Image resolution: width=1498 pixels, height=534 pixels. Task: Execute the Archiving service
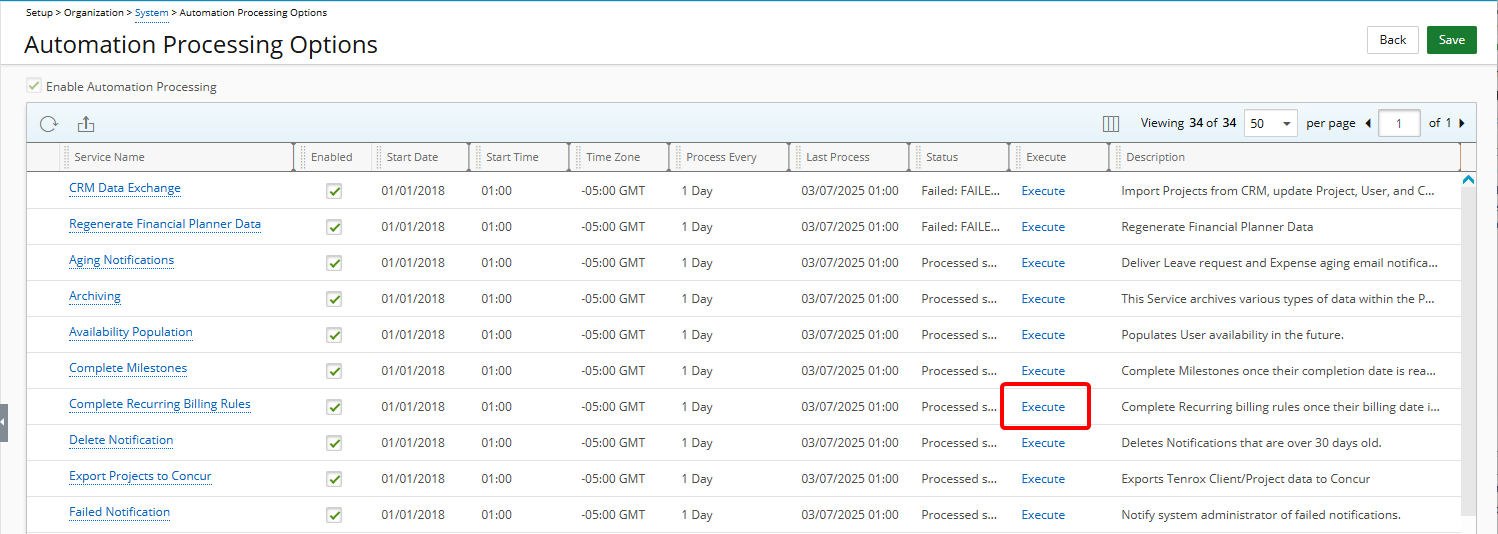[1043, 299]
